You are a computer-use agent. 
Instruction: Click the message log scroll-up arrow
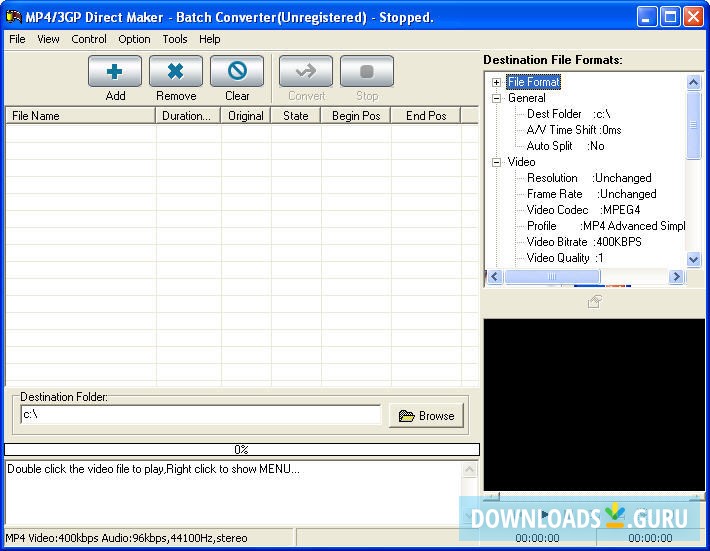(470, 470)
